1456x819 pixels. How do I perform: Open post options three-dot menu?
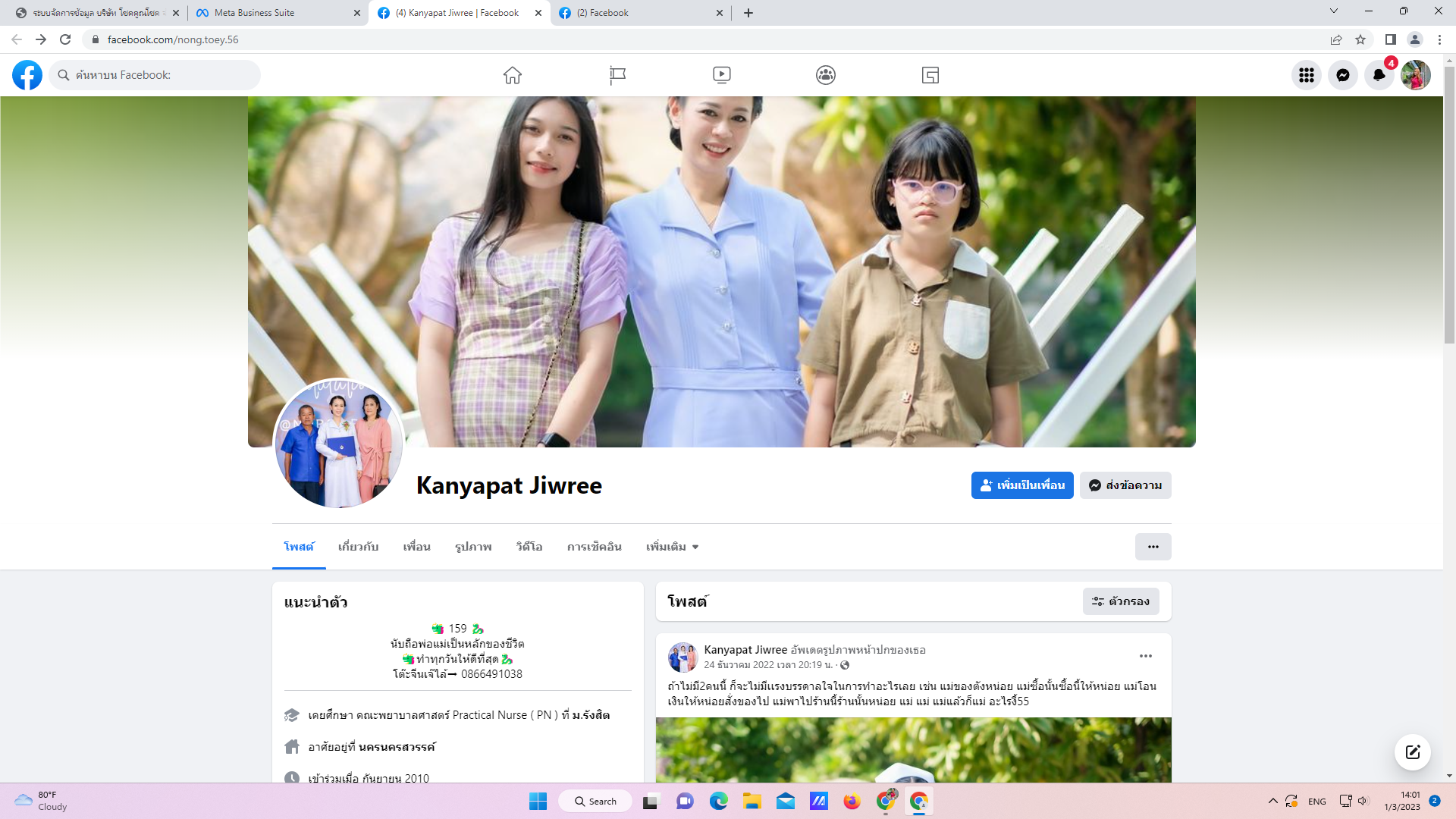click(x=1145, y=656)
